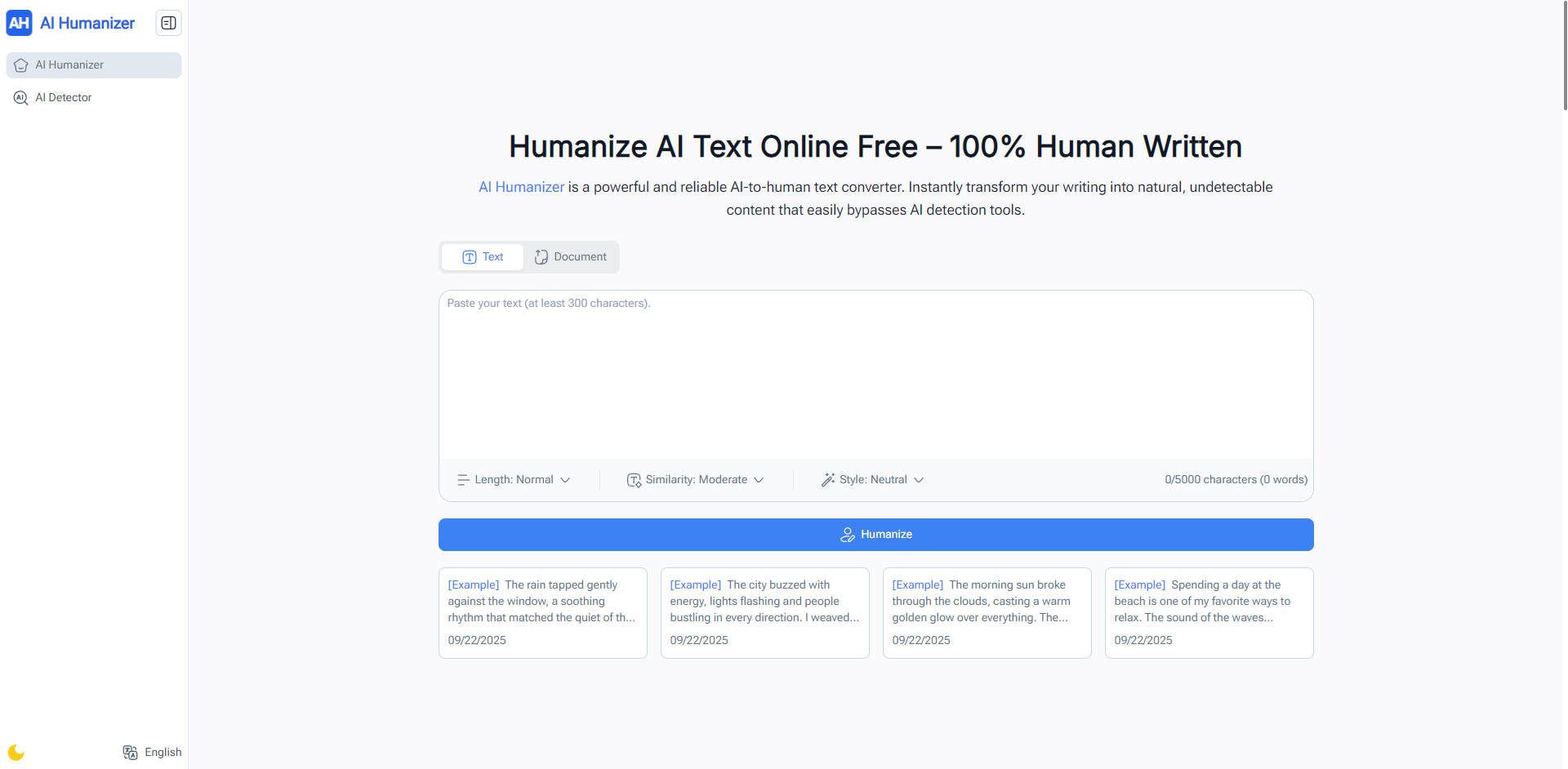Toggle dark mode with the moon icon
This screenshot has height=769, width=1568.
coord(16,752)
